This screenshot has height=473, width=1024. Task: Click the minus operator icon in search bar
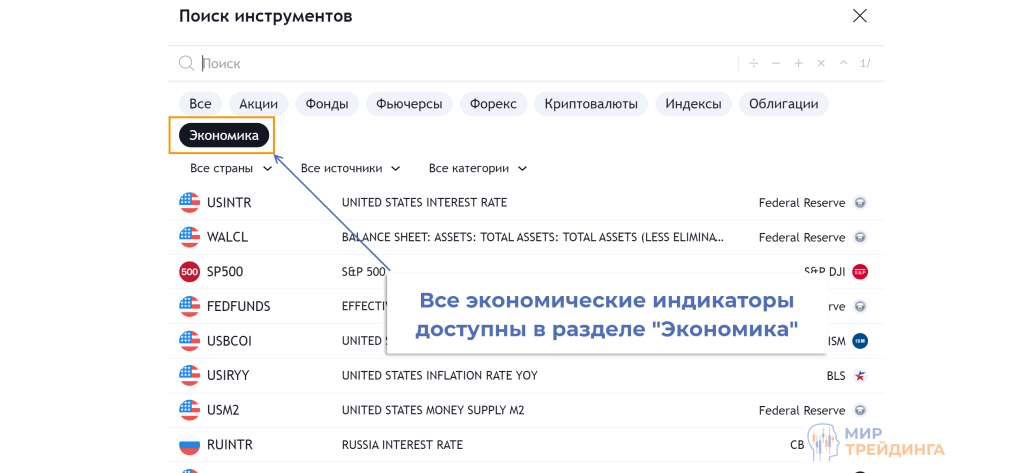[776, 63]
